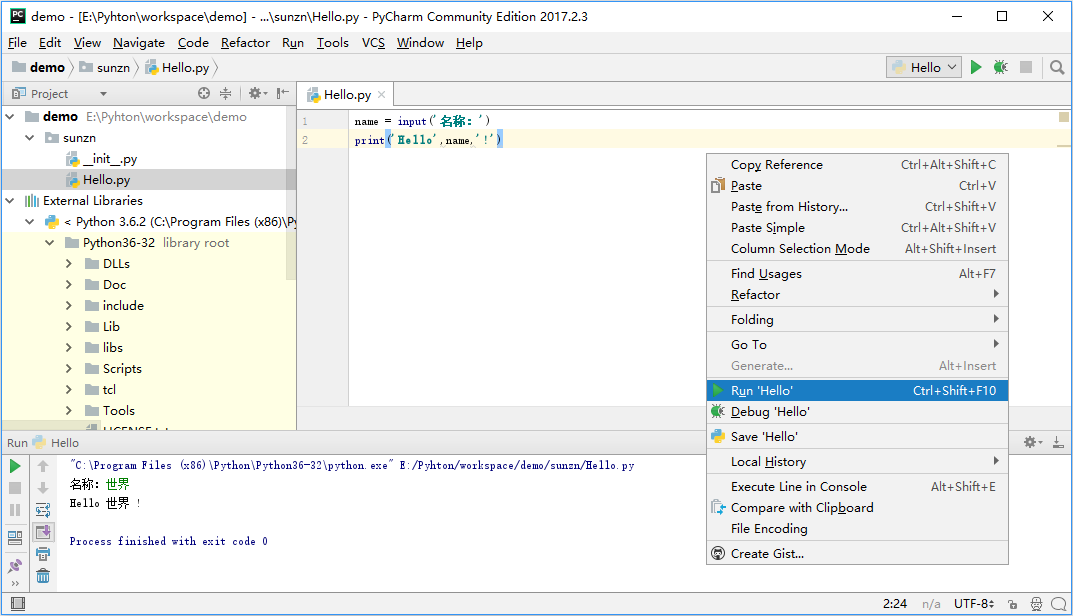1073x616 pixels.
Task: Rerun Hello using Run panel green arrow
Action: (15, 466)
